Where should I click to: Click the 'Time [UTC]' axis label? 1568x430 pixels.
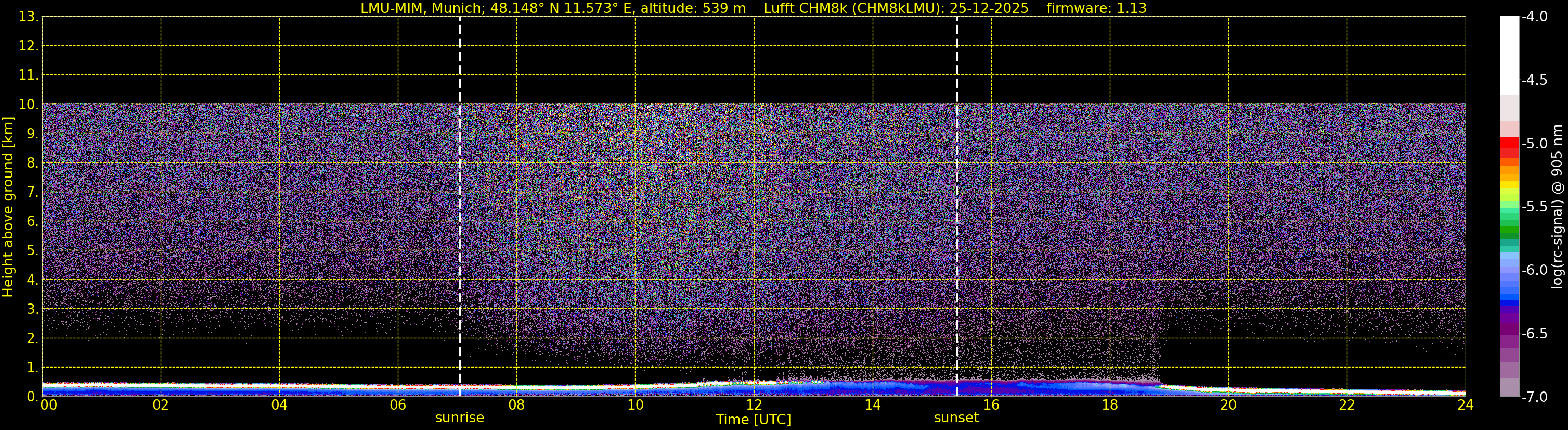(753, 420)
